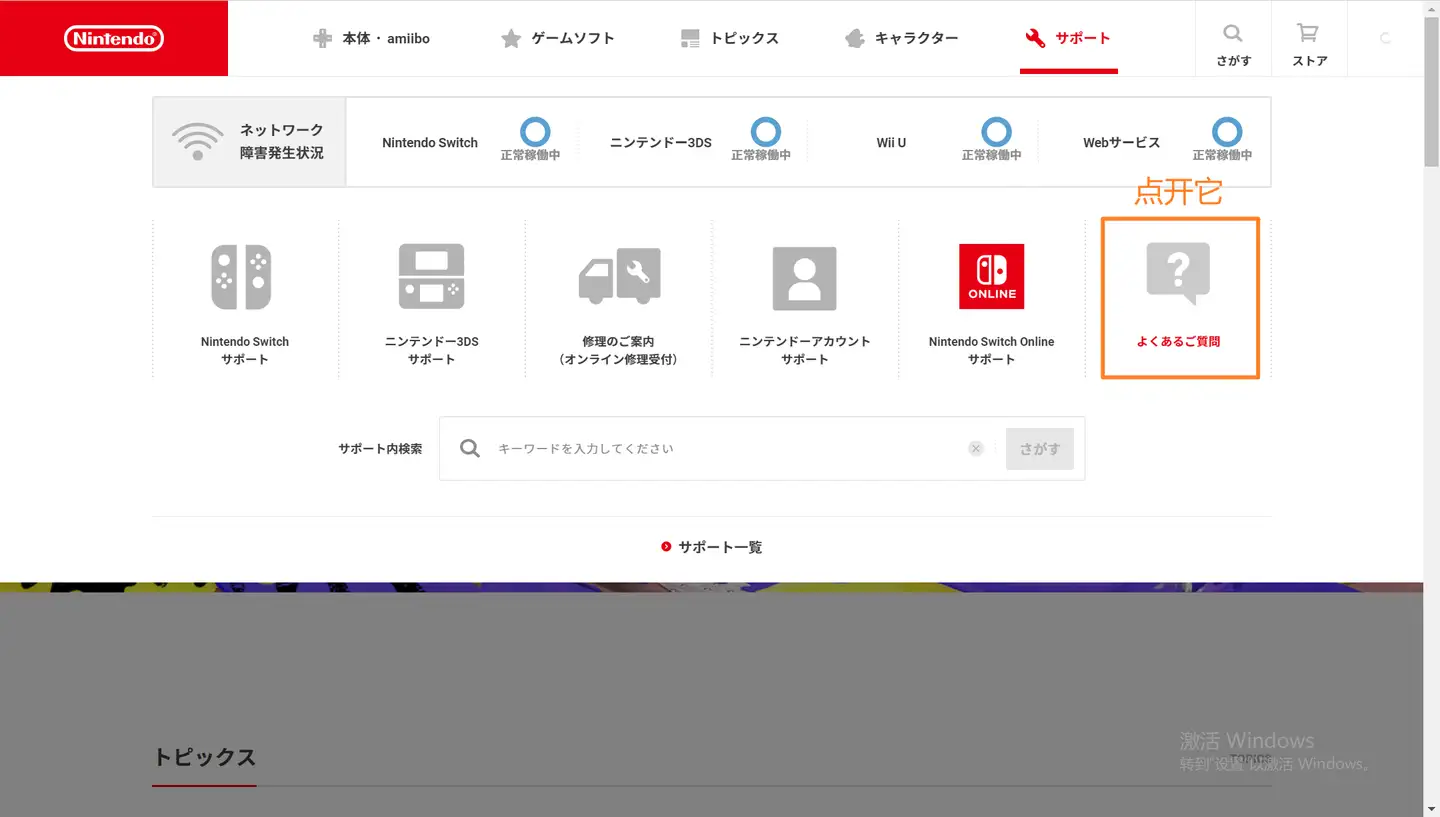Check Webサービス status circle
1440x817 pixels.
click(1227, 132)
